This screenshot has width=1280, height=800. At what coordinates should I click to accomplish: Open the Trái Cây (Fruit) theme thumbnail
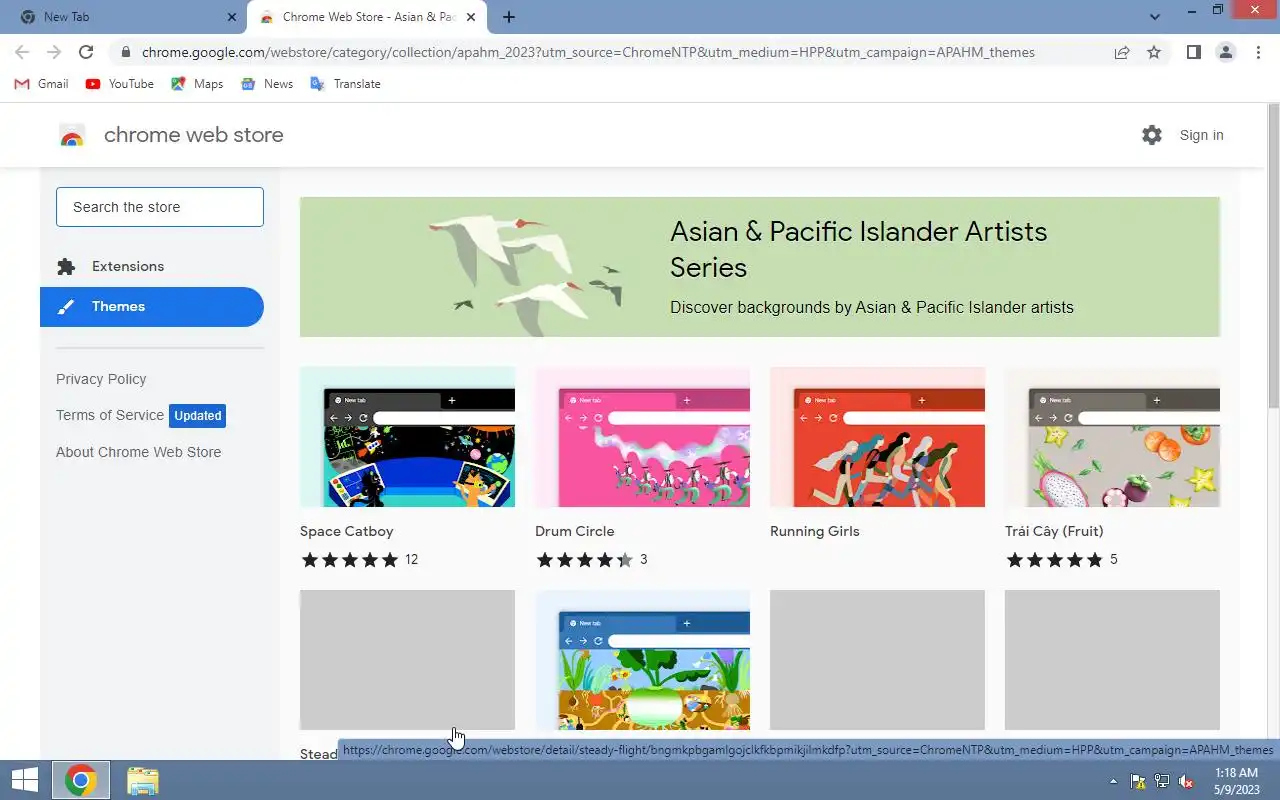pyautogui.click(x=1112, y=437)
